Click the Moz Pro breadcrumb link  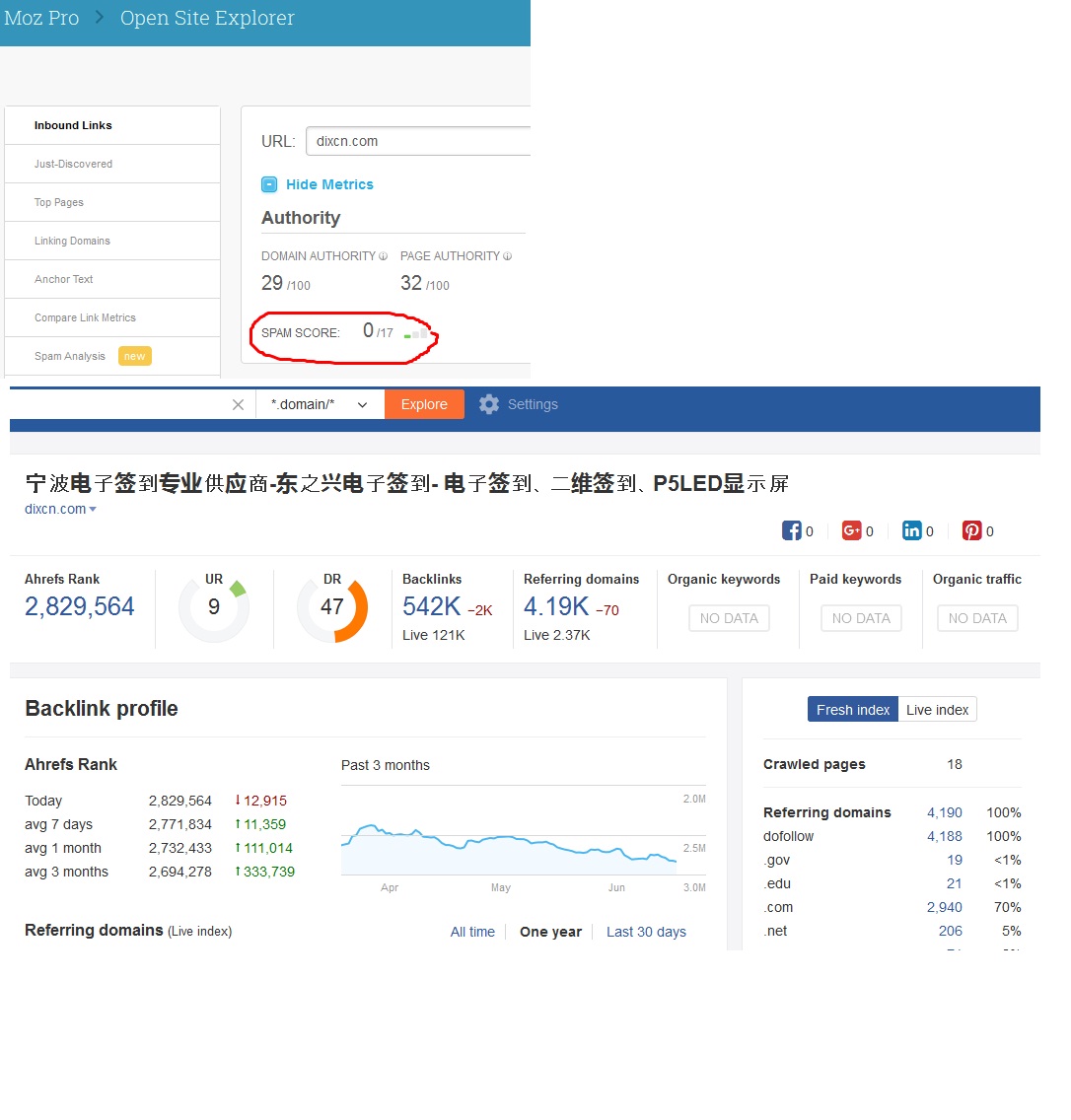pyautogui.click(x=41, y=18)
